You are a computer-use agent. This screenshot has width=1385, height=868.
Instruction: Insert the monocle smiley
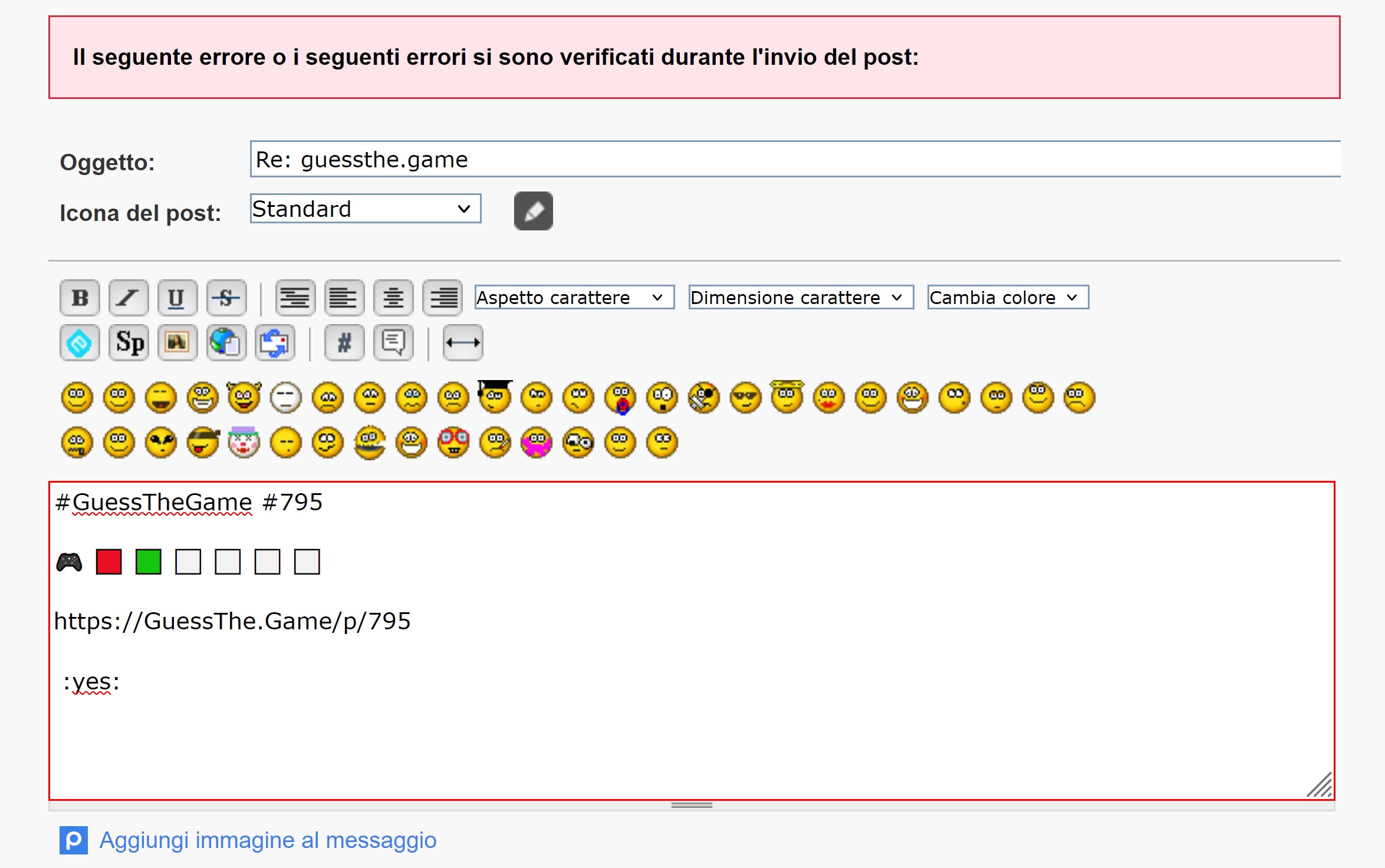click(x=578, y=443)
